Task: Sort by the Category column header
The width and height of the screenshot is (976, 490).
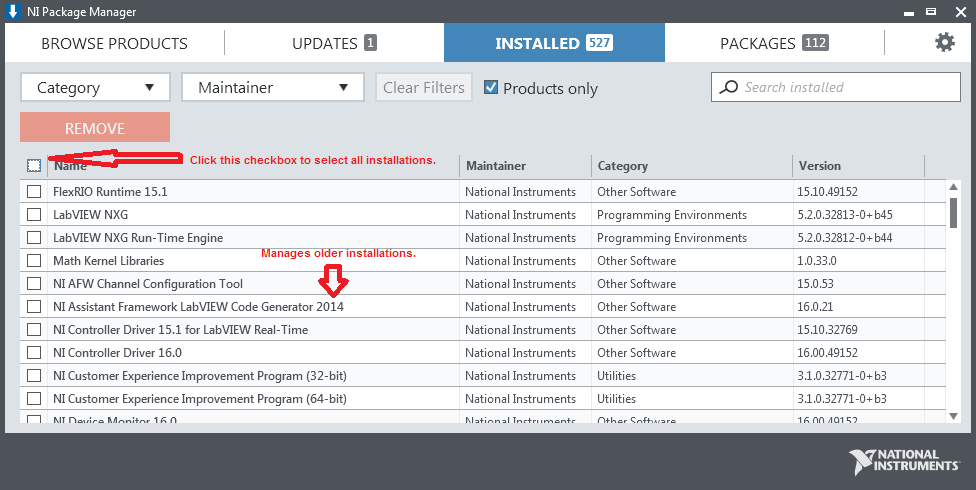Action: (x=622, y=166)
